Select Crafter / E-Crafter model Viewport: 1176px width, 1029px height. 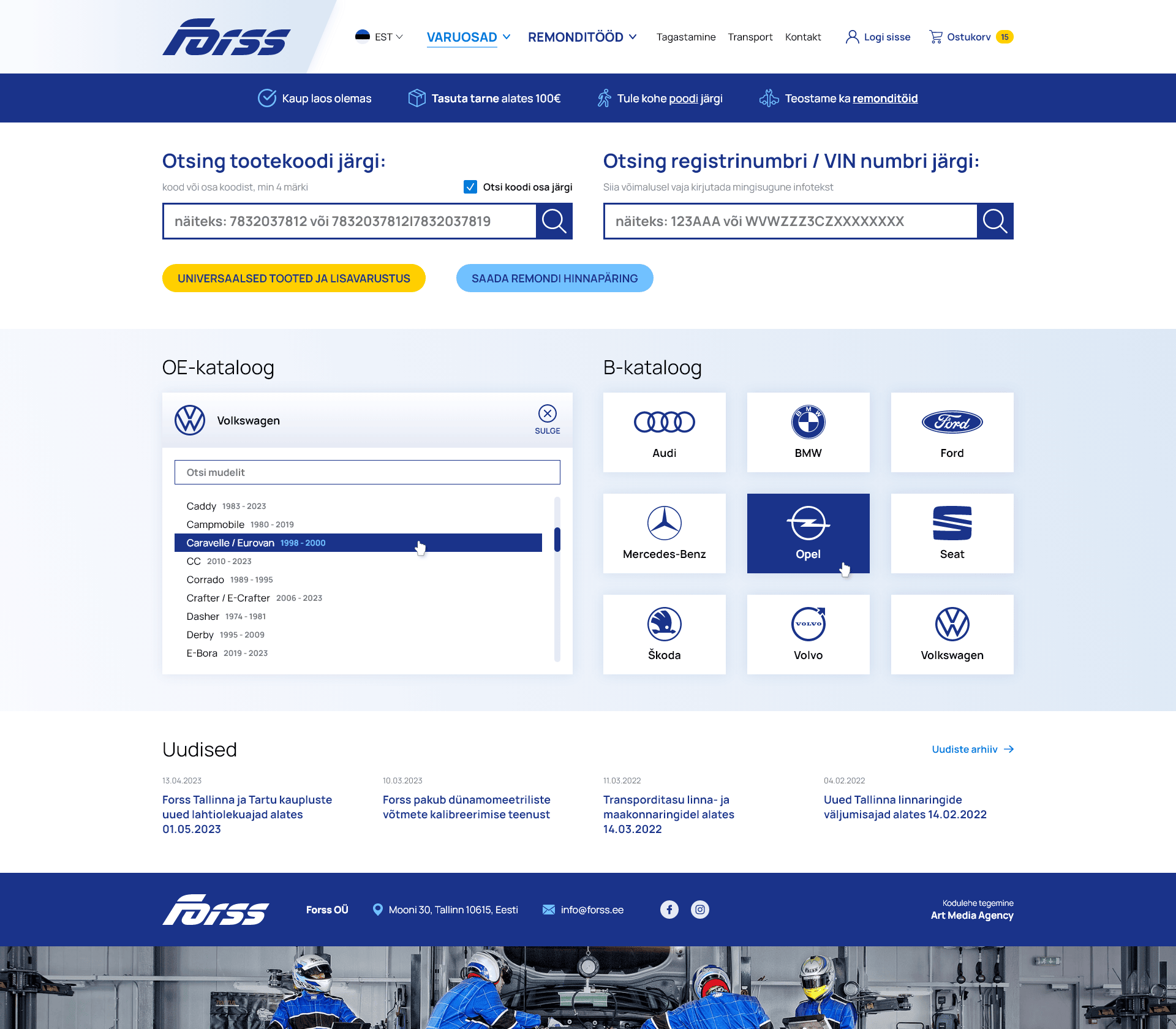[x=358, y=598]
